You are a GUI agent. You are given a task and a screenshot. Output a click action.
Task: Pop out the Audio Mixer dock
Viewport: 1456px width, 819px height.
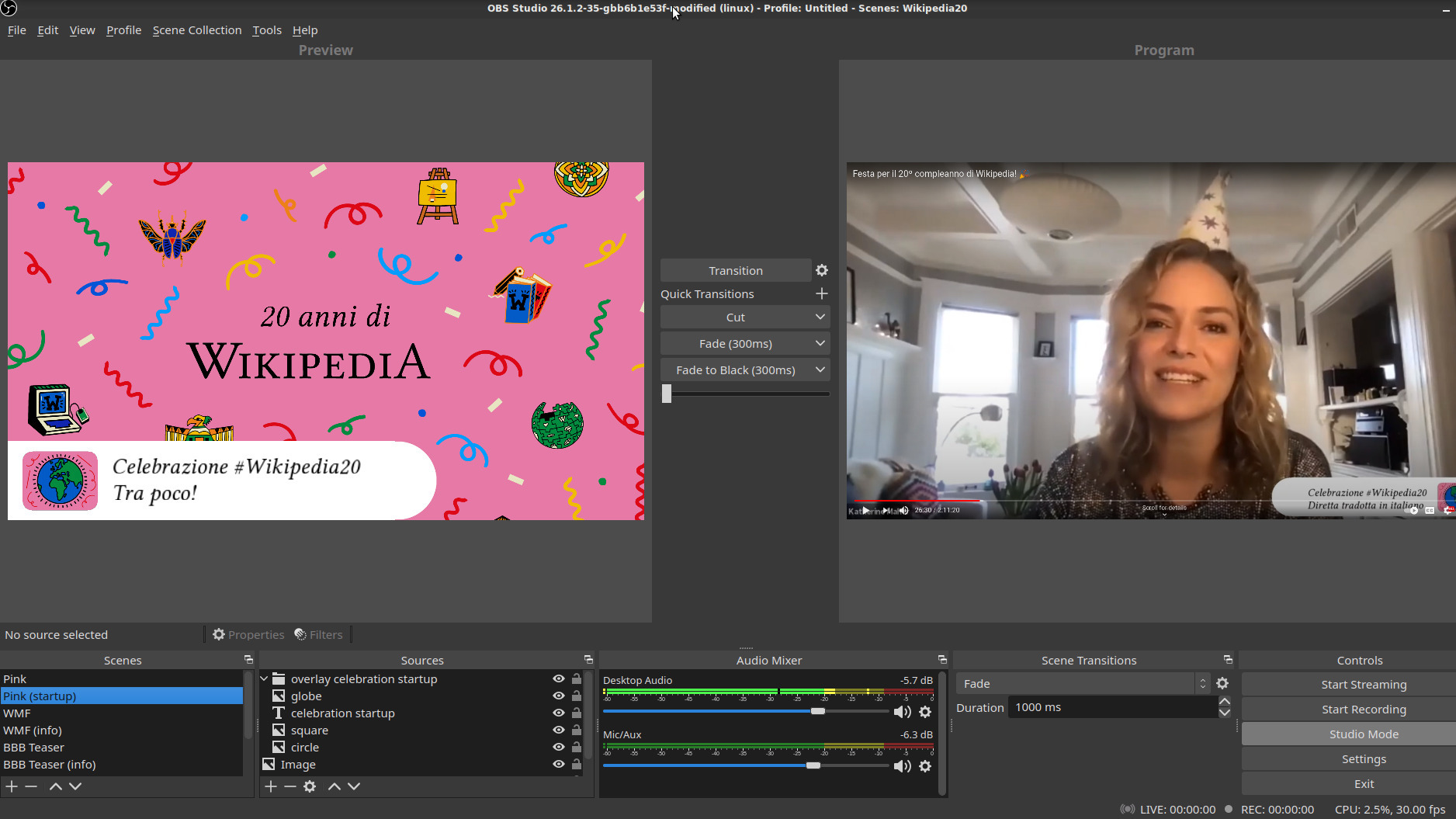(x=942, y=660)
